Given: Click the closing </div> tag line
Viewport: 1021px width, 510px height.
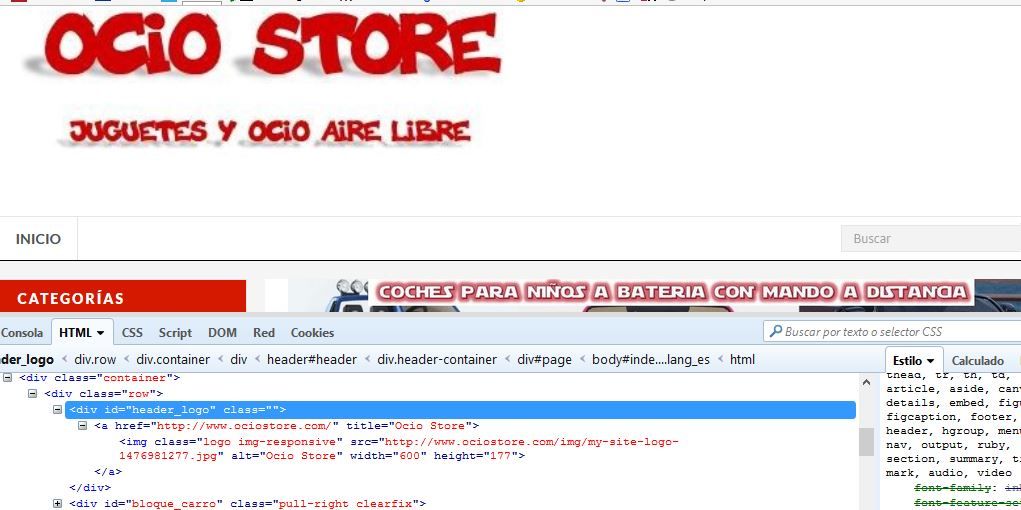Looking at the screenshot, I should click(90, 487).
